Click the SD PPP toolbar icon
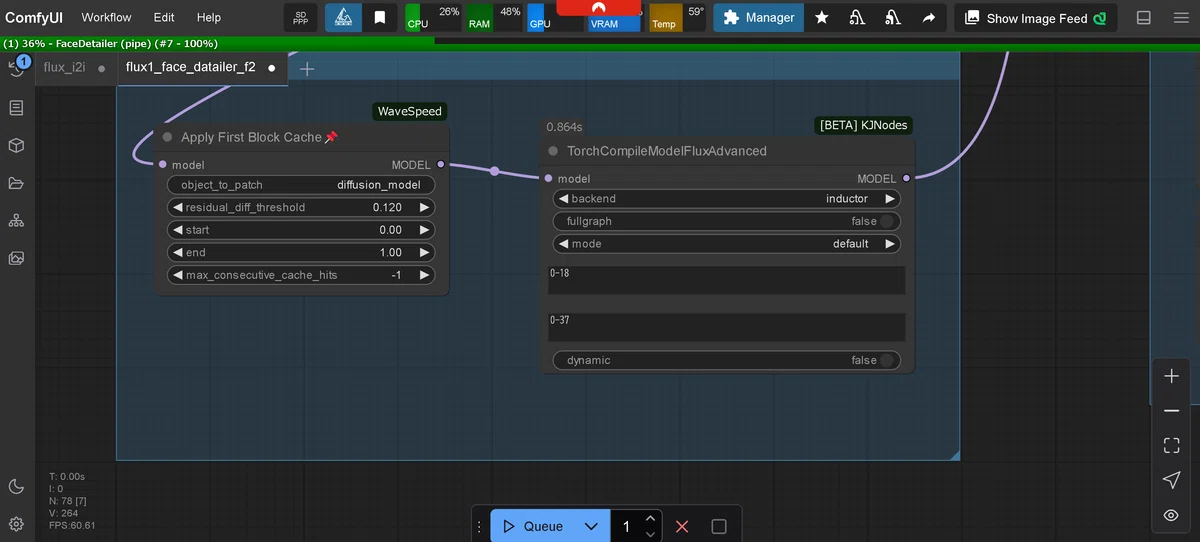Viewport: 1200px width, 542px height. pos(300,17)
